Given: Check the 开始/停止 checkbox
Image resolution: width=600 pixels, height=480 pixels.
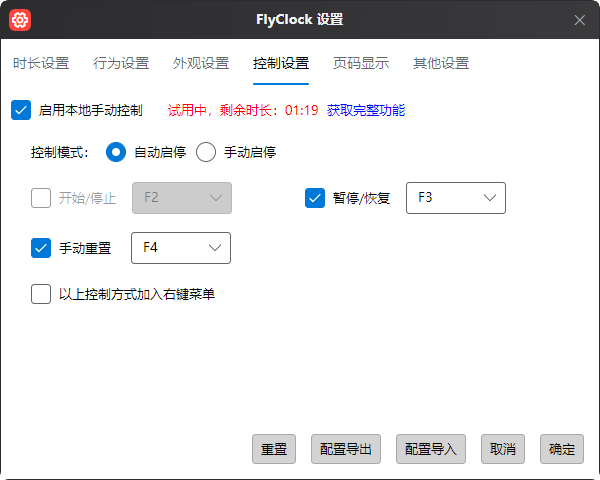Looking at the screenshot, I should (x=41, y=198).
